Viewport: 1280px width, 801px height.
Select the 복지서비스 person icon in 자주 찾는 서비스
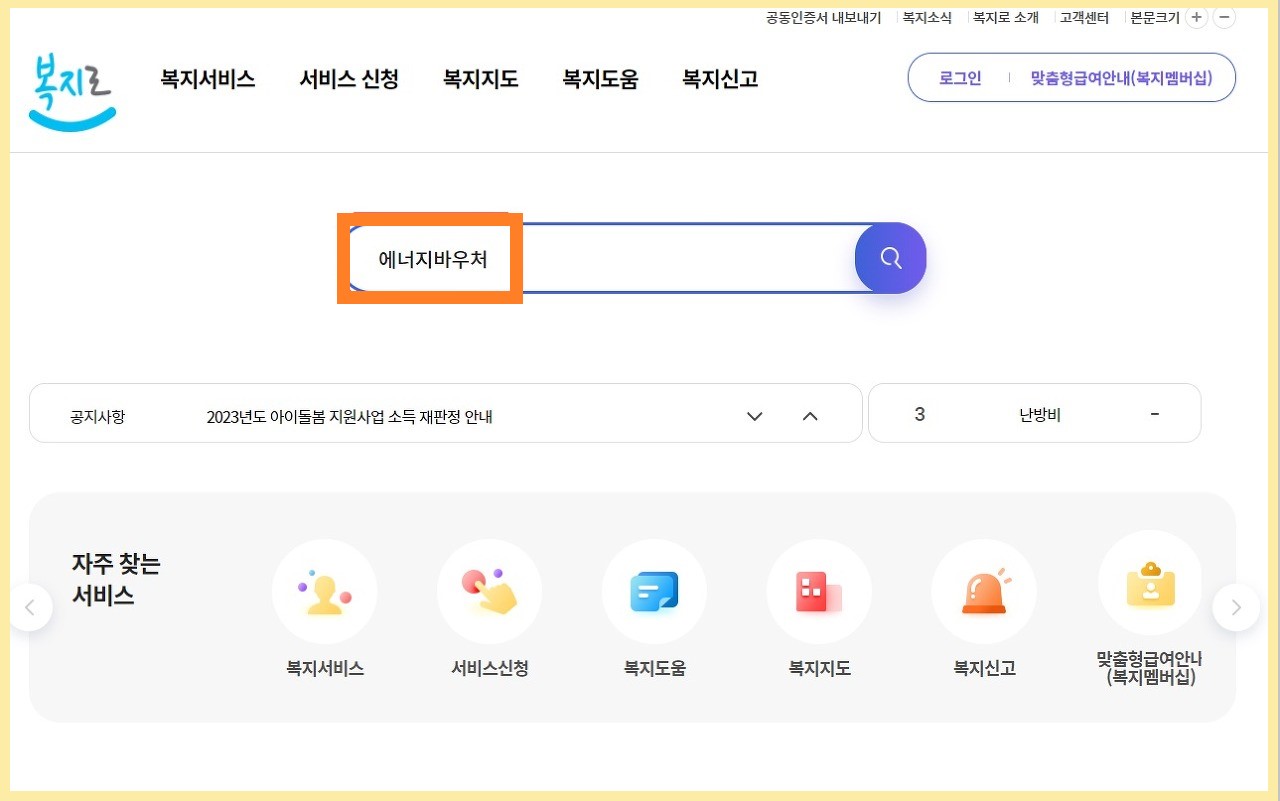tap(324, 591)
